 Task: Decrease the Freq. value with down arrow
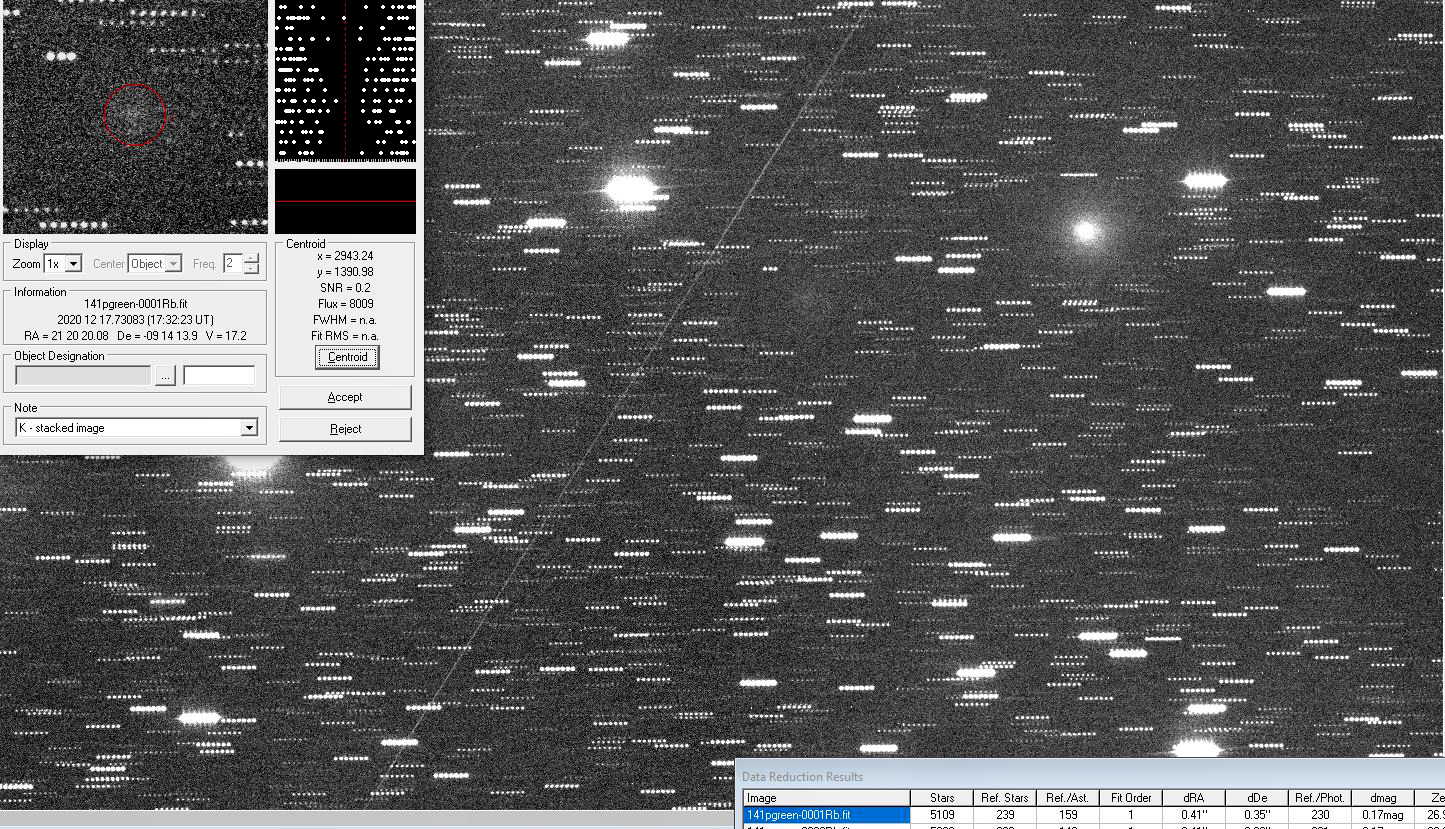[251, 269]
